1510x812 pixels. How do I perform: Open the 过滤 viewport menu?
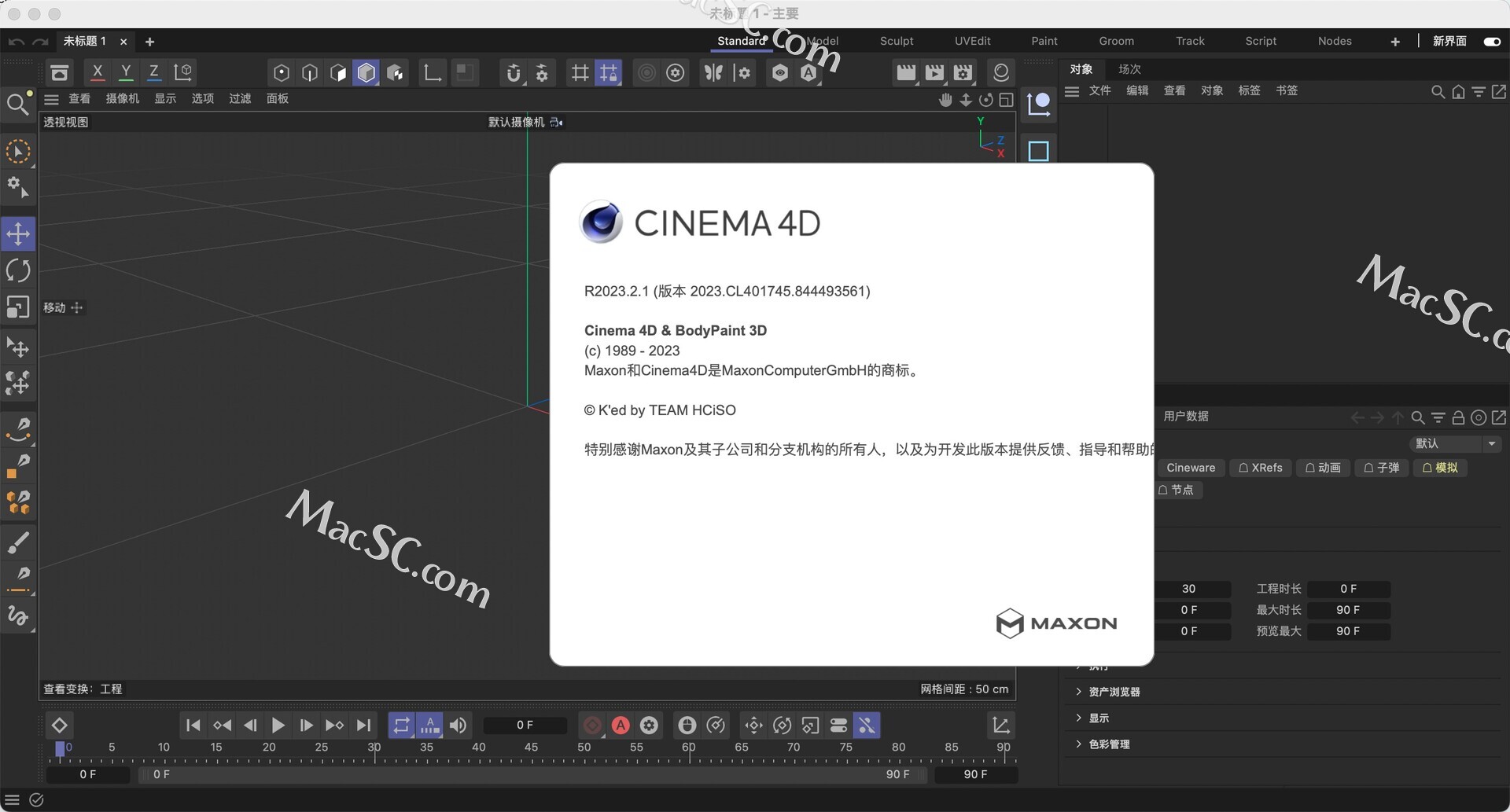tap(240, 98)
